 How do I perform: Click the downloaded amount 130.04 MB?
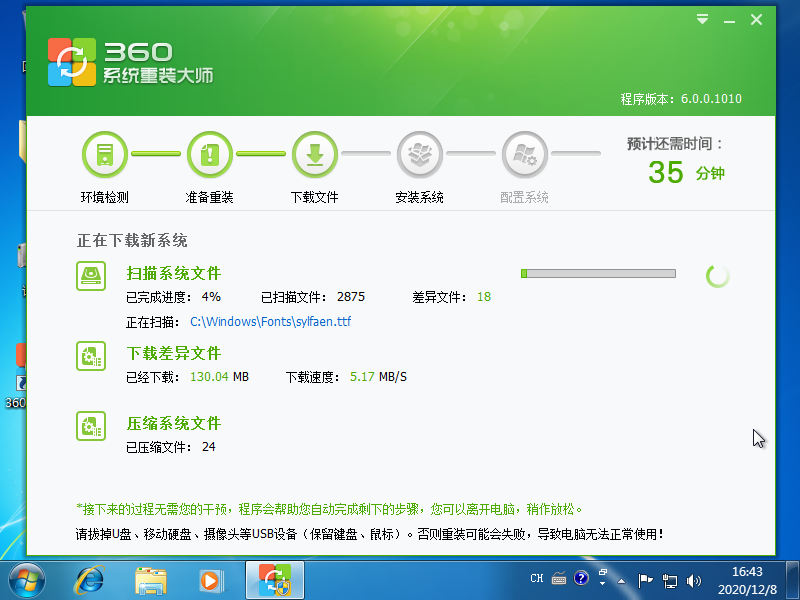[219, 377]
